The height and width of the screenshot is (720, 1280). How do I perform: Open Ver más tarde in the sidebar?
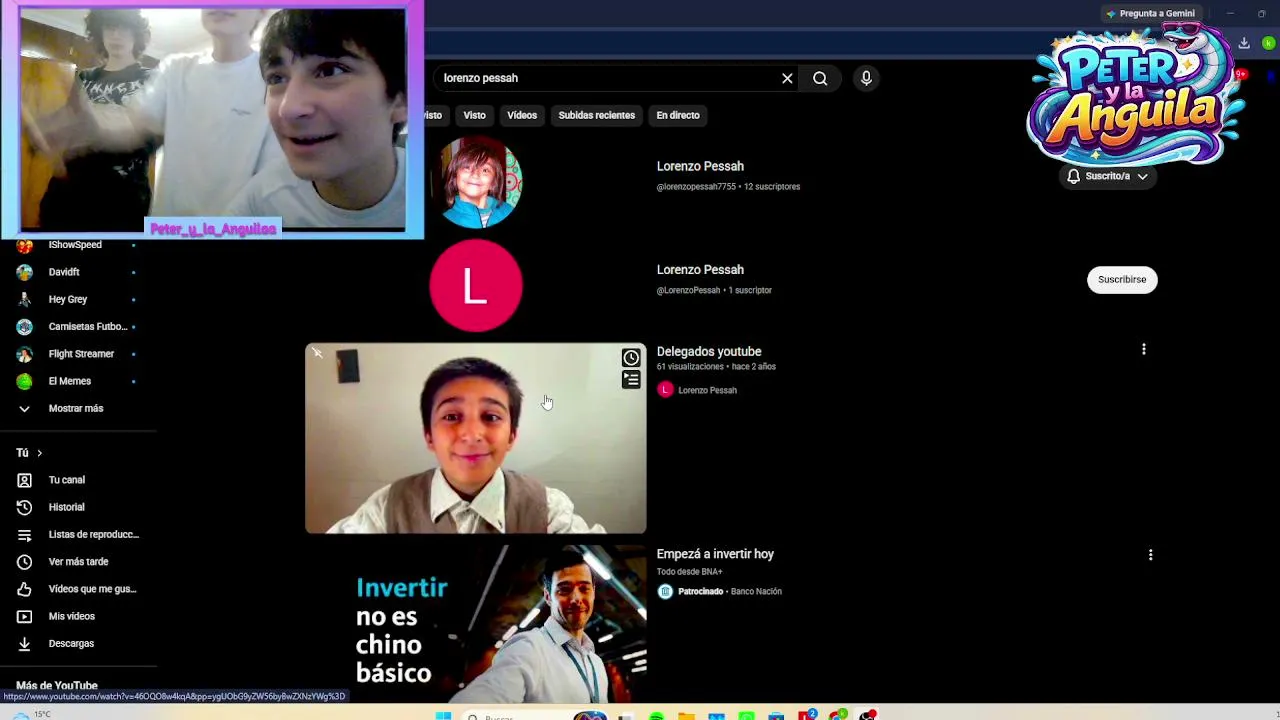78,562
